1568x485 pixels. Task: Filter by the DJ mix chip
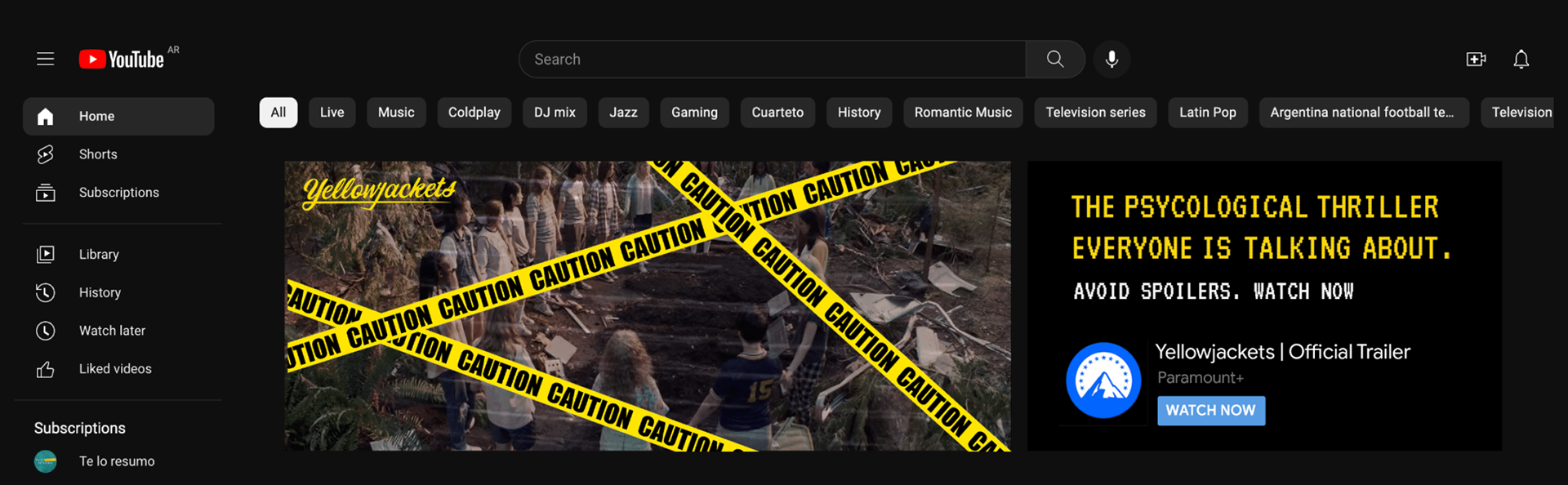pyautogui.click(x=555, y=113)
